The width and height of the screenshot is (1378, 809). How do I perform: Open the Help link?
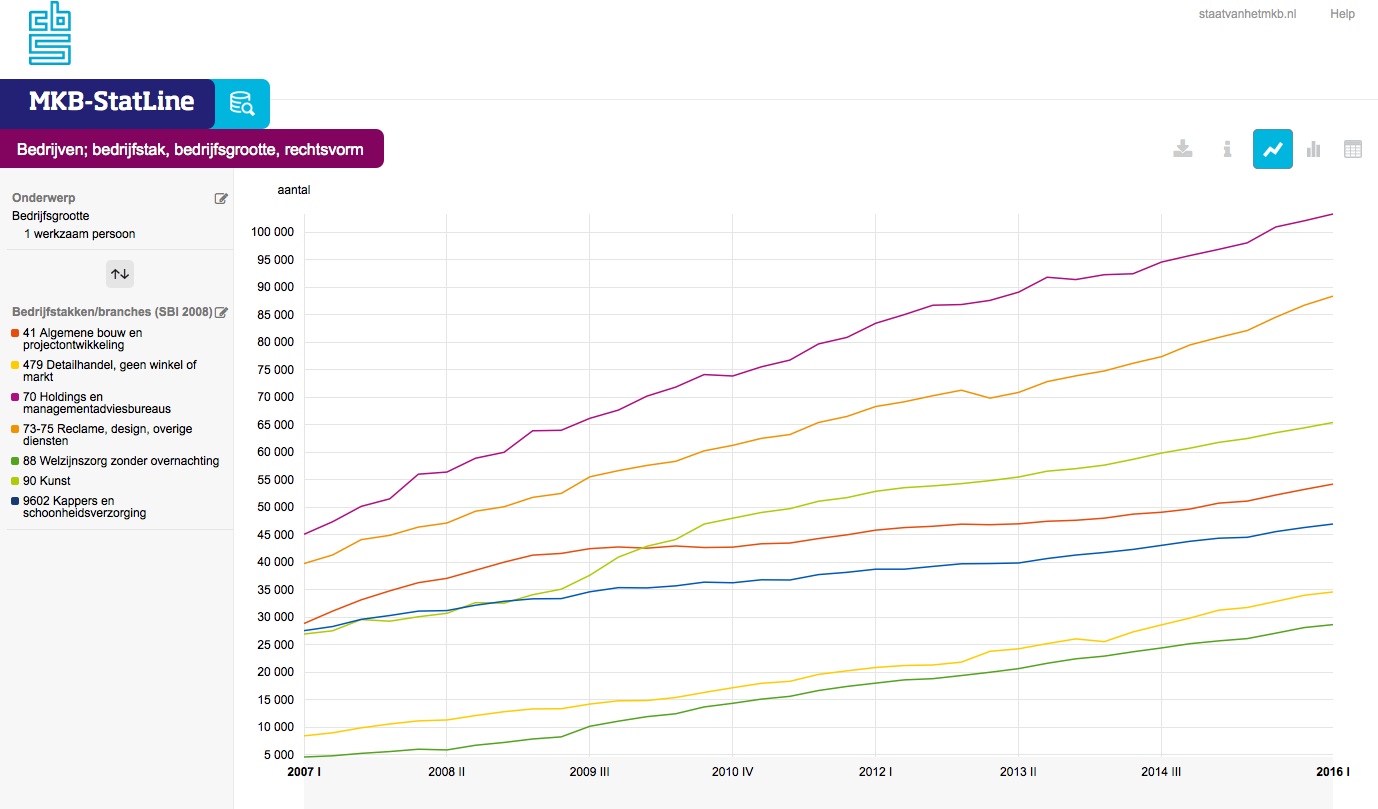[1342, 14]
